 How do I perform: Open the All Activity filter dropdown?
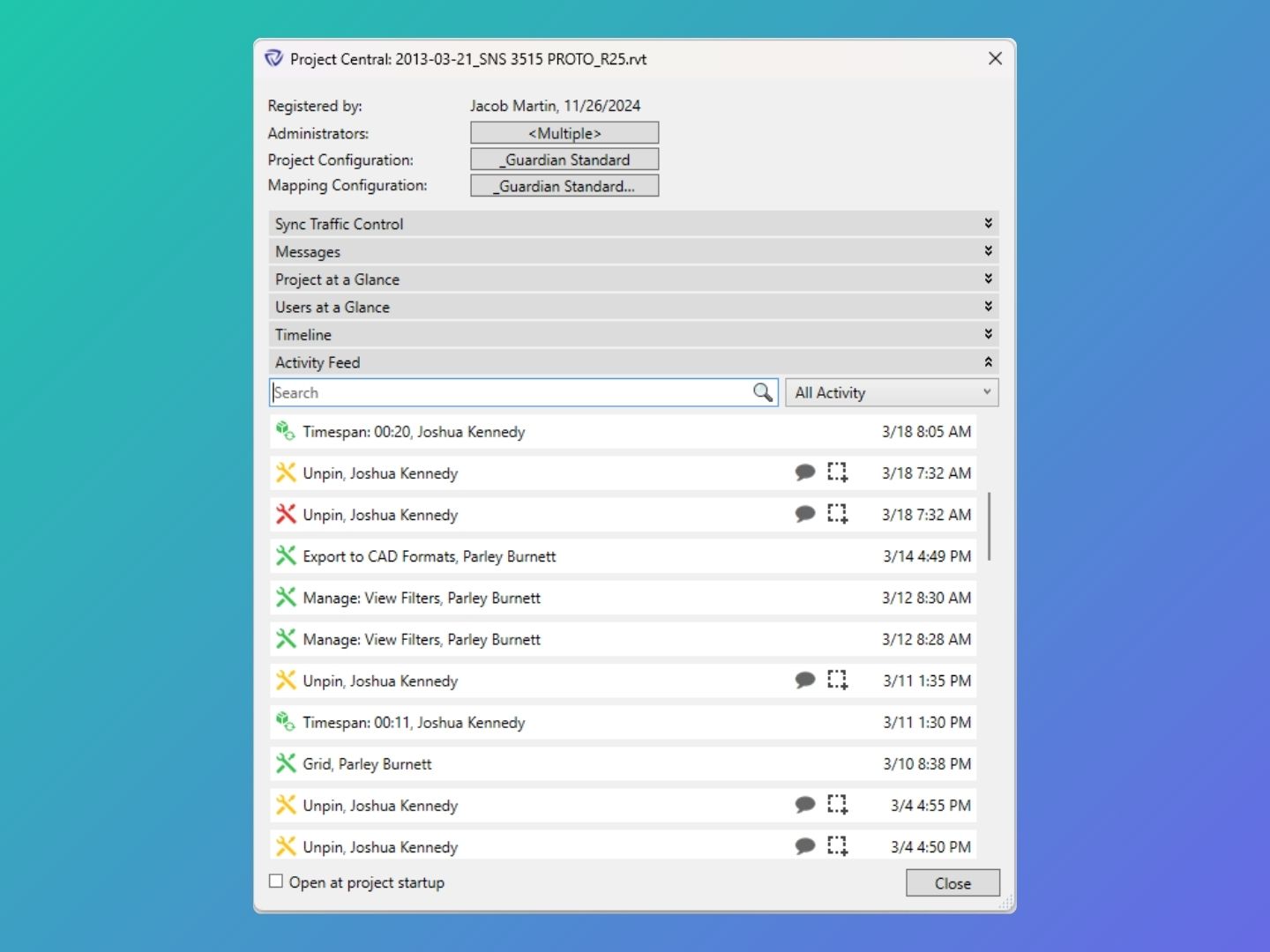click(x=892, y=392)
